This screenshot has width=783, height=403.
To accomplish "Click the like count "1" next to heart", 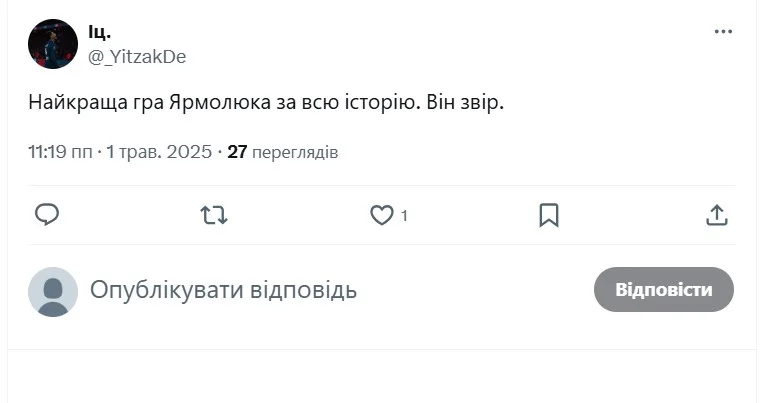I will tap(404, 215).
